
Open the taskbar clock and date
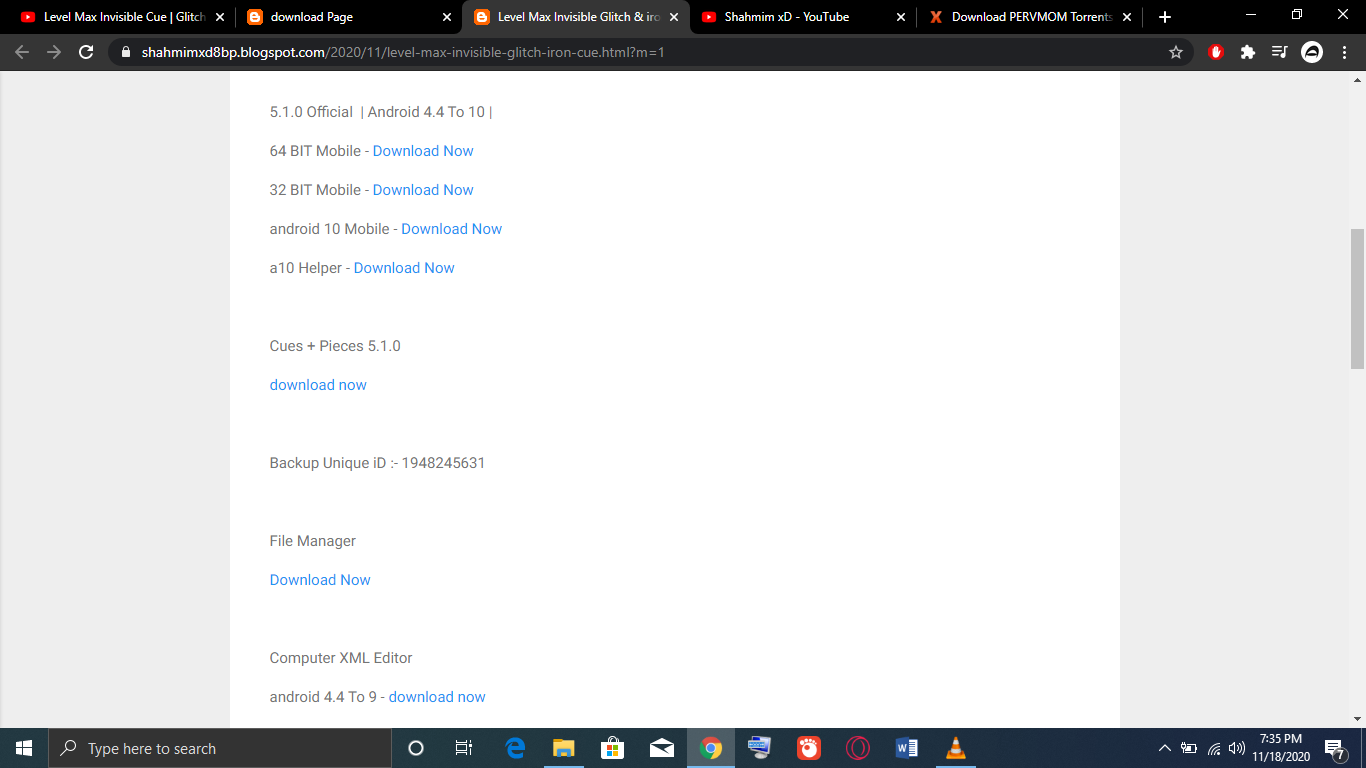coord(1281,748)
